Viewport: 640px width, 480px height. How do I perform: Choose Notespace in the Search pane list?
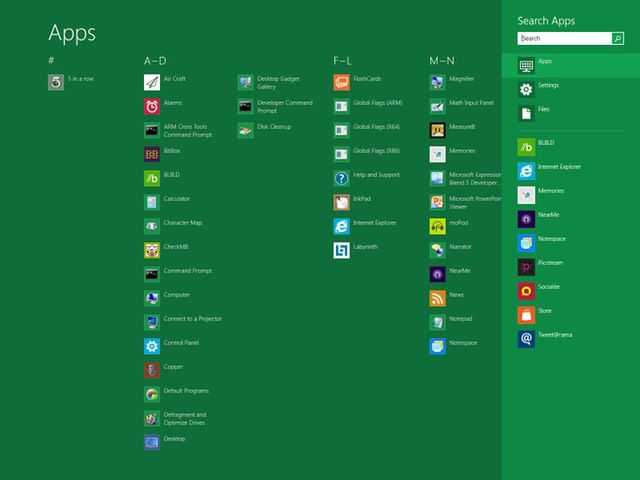tap(571, 243)
